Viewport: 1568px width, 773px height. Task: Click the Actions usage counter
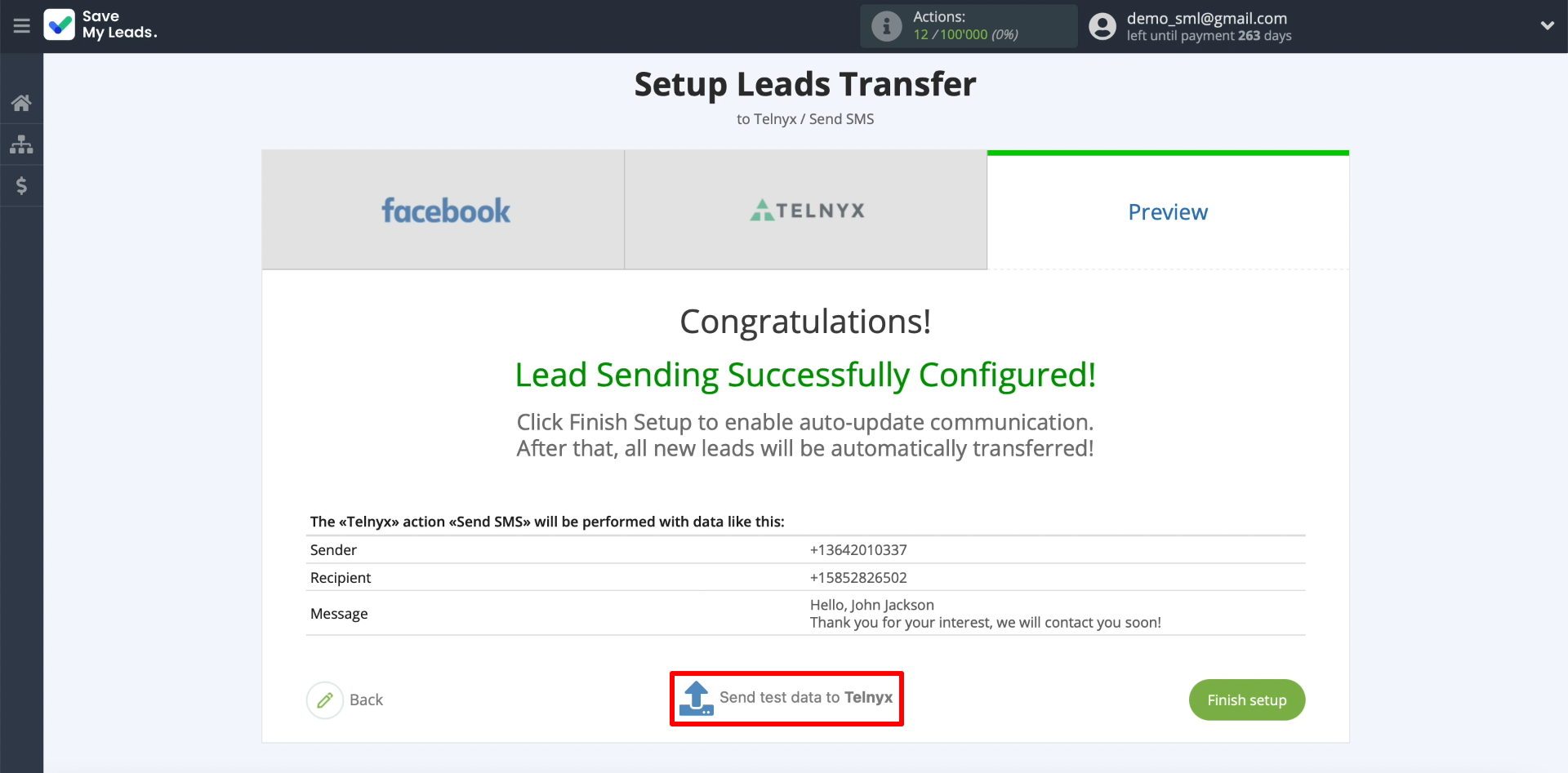pyautogui.click(x=966, y=34)
